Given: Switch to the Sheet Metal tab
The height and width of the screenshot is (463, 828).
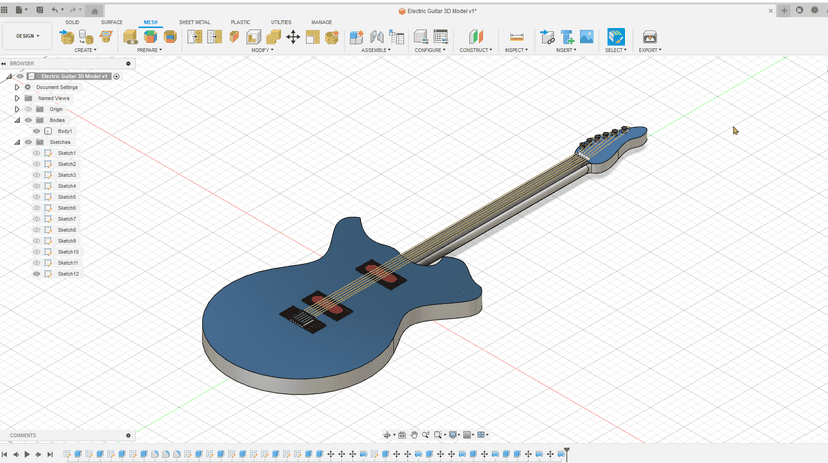Looking at the screenshot, I should [x=194, y=22].
